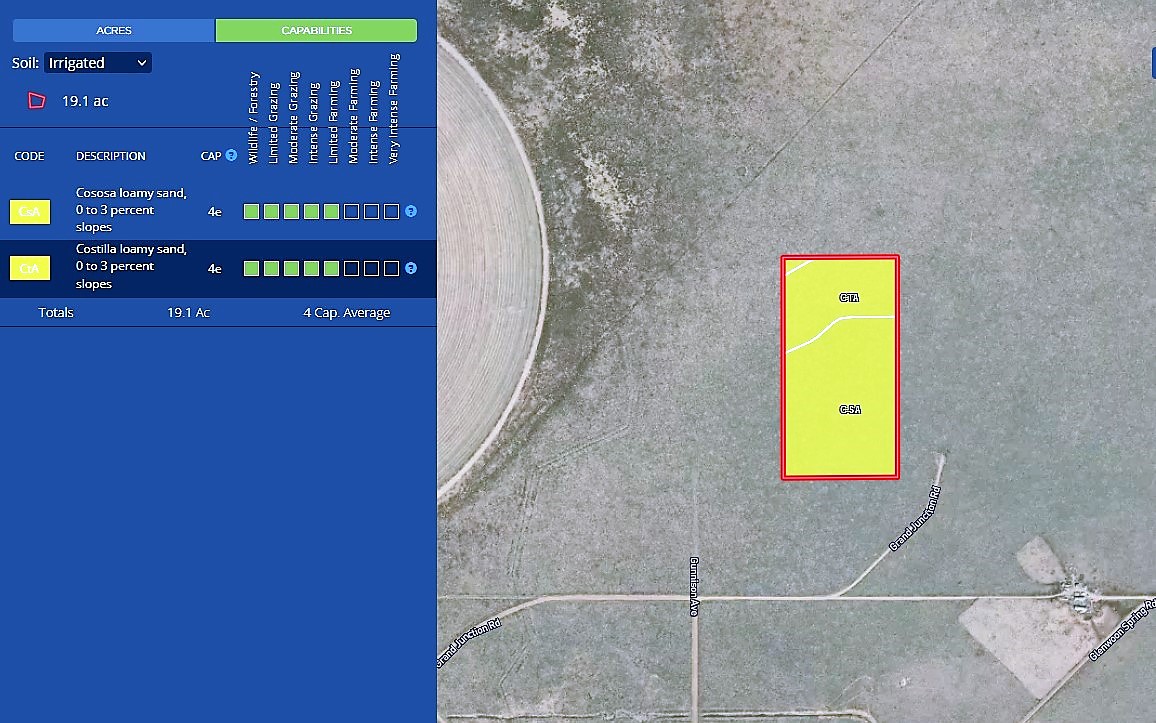Click the CODE column header
This screenshot has width=1156, height=723.
pos(30,156)
